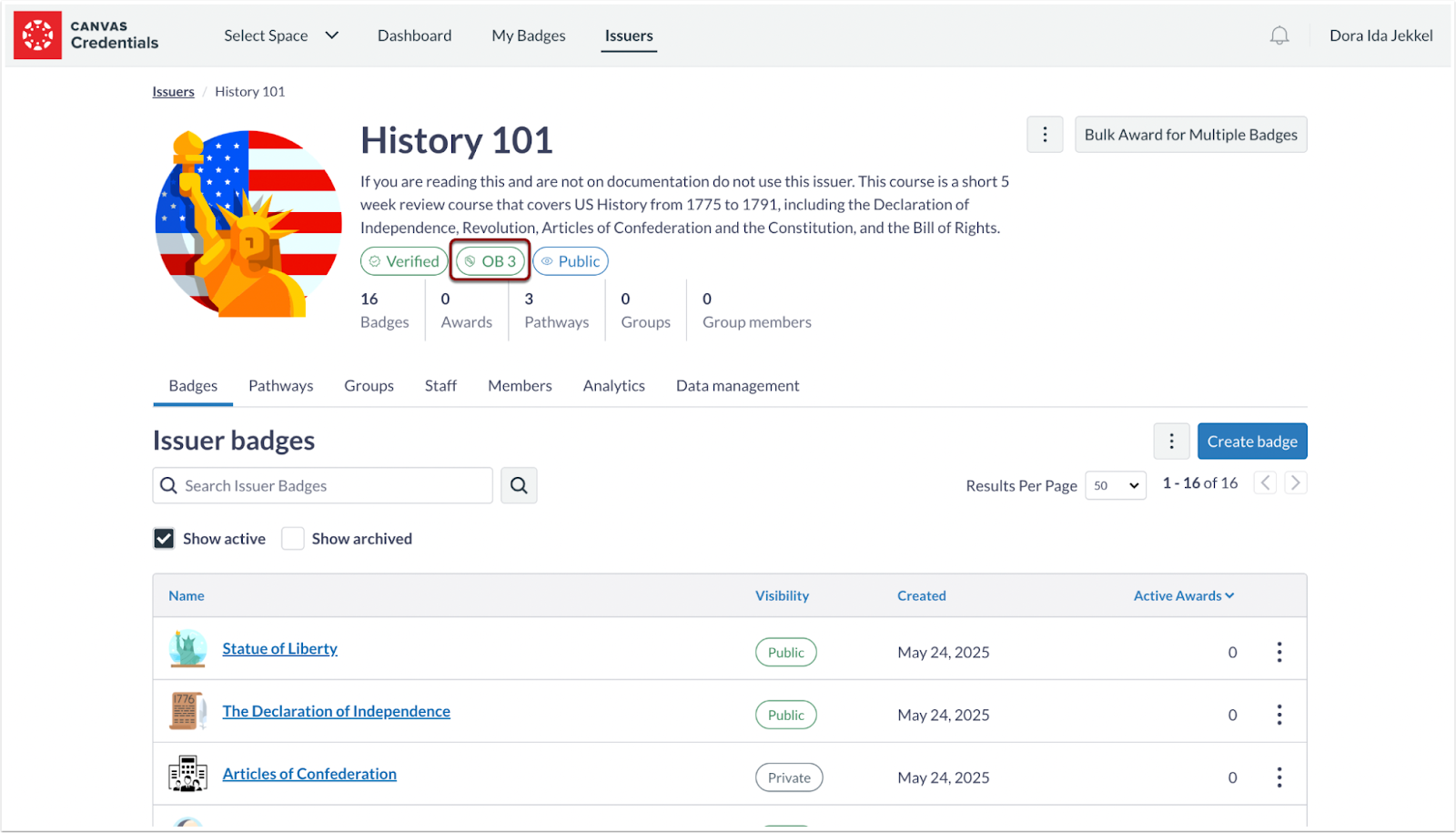Check the Show archived checkbox
This screenshot has height=833, width=1456.
292,539
